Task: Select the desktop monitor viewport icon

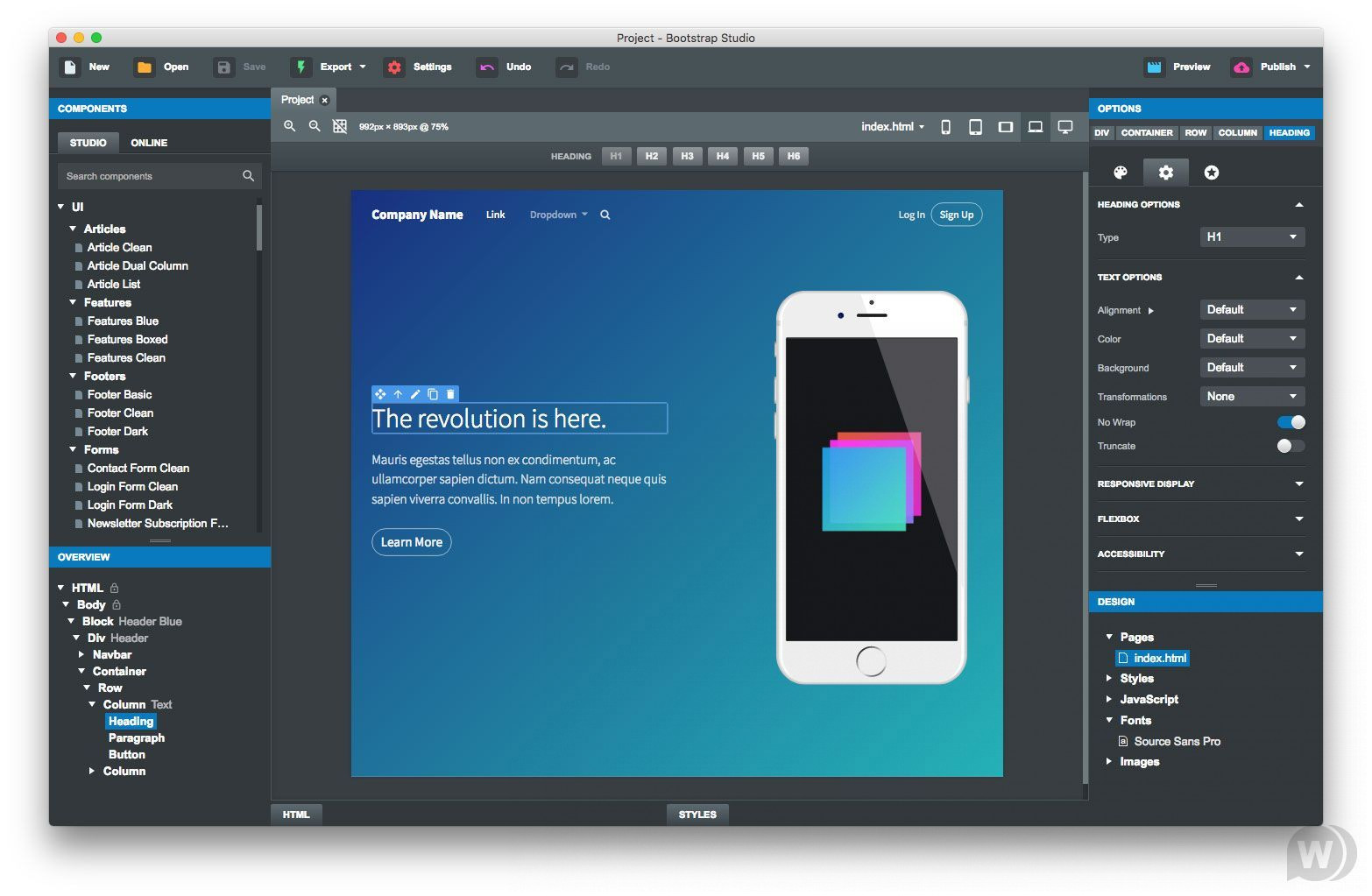Action: click(x=1064, y=127)
